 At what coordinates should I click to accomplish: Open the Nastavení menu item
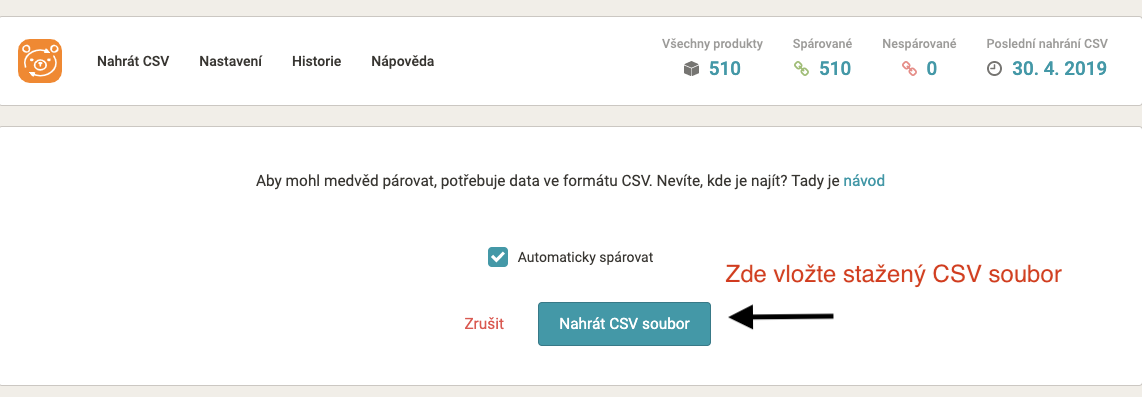[x=231, y=61]
